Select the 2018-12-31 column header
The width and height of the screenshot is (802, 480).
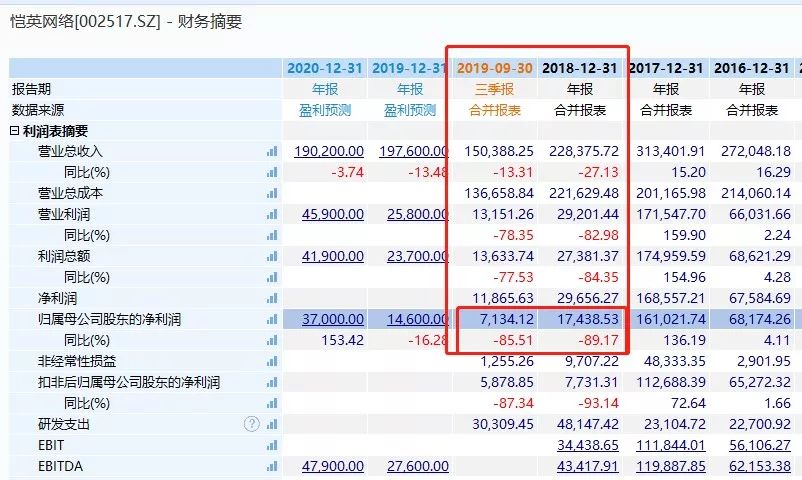pos(580,68)
